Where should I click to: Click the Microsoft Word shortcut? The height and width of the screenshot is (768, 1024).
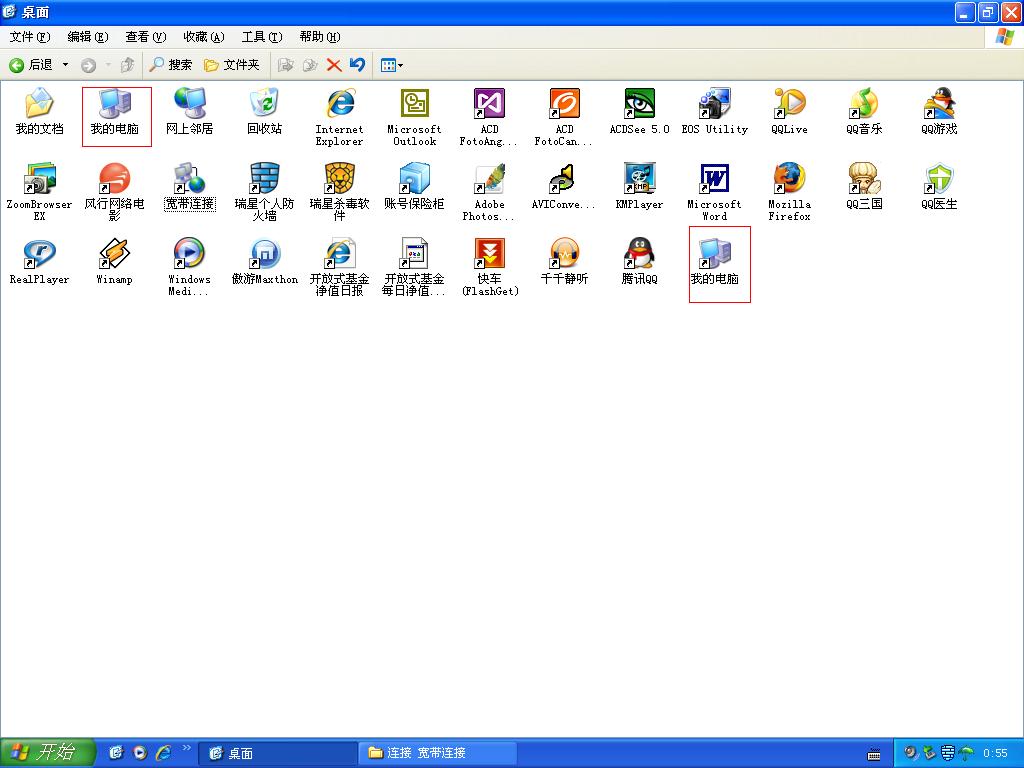pyautogui.click(x=714, y=180)
